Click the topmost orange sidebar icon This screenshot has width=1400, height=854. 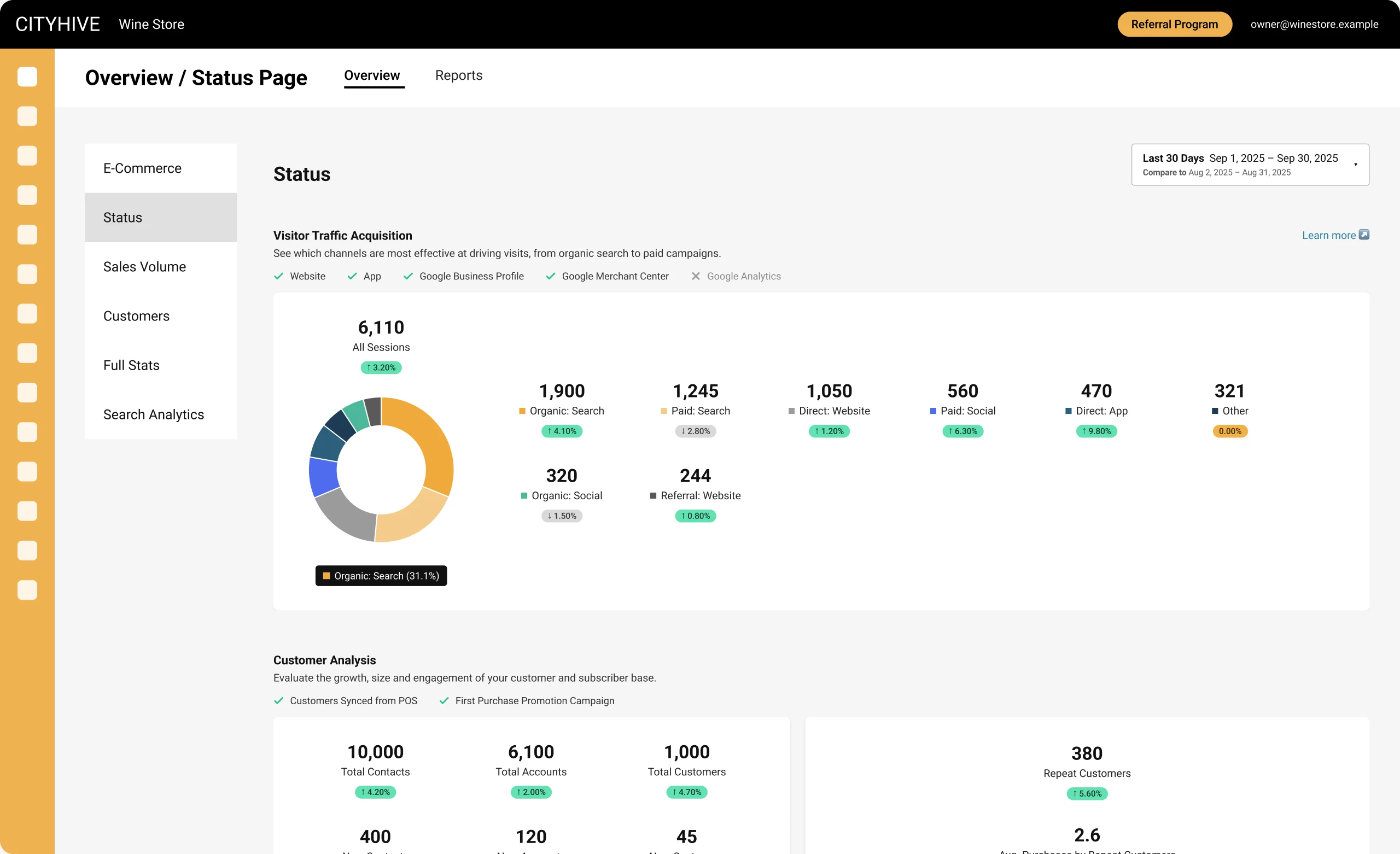(27, 77)
